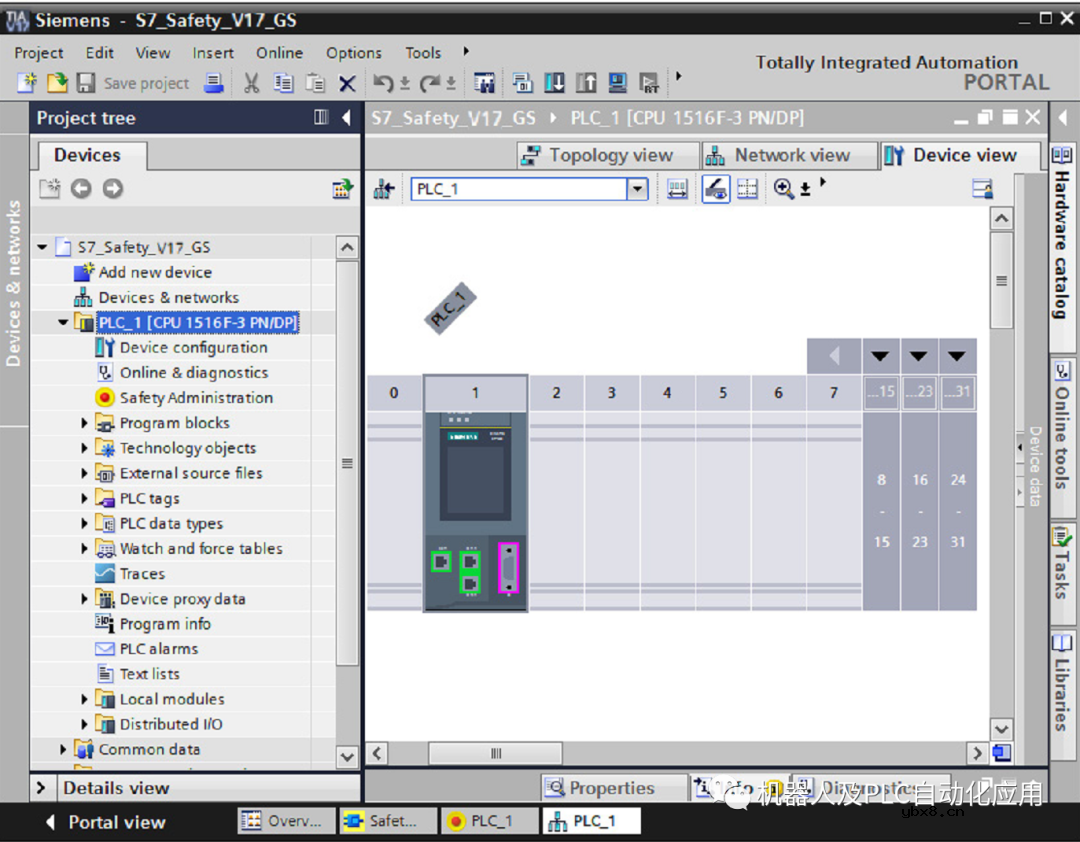Screen dimensions: 1080x842
Task: Click Download to device icon
Action: 553,83
